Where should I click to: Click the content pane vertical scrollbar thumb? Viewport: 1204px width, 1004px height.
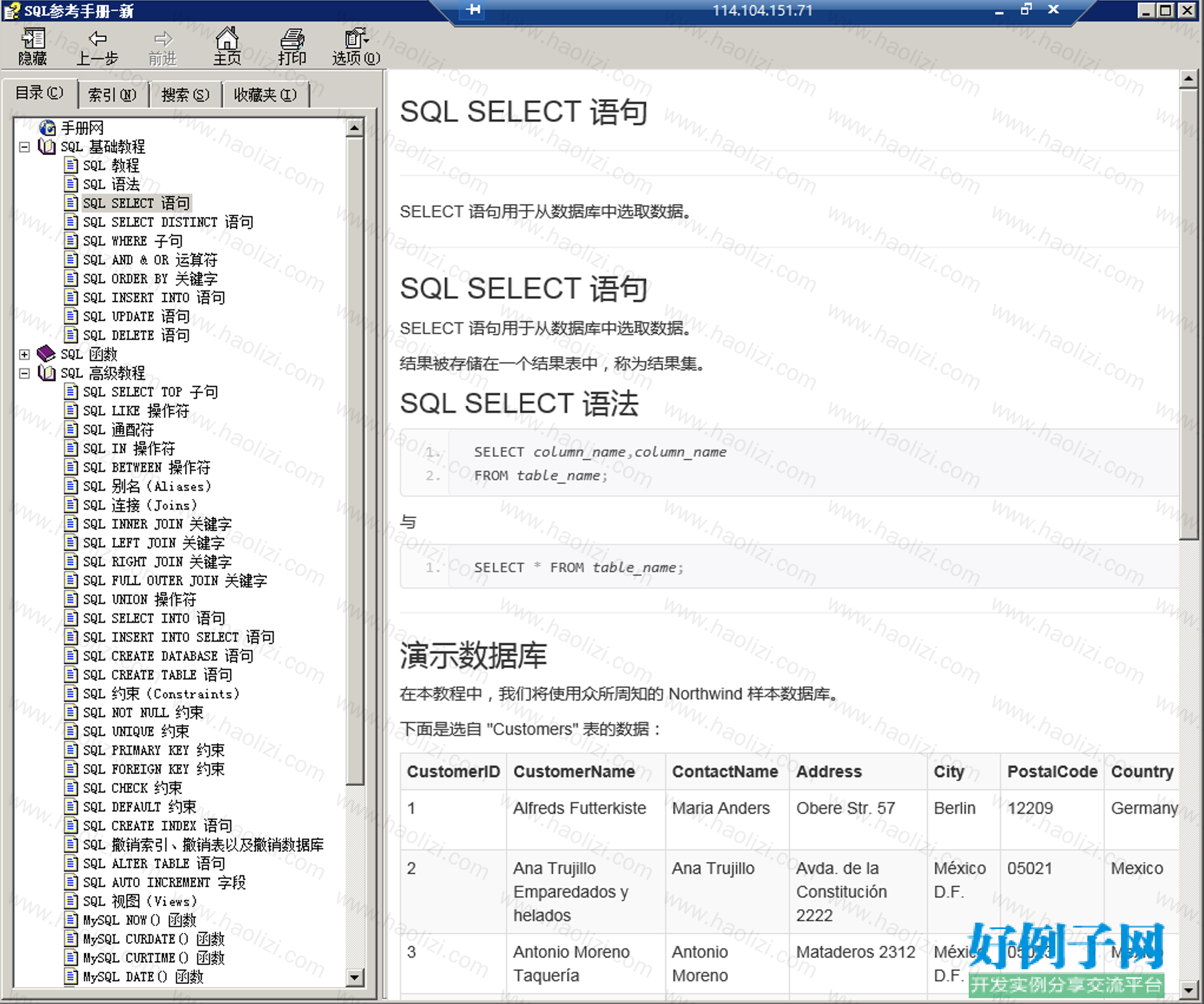click(x=1189, y=314)
